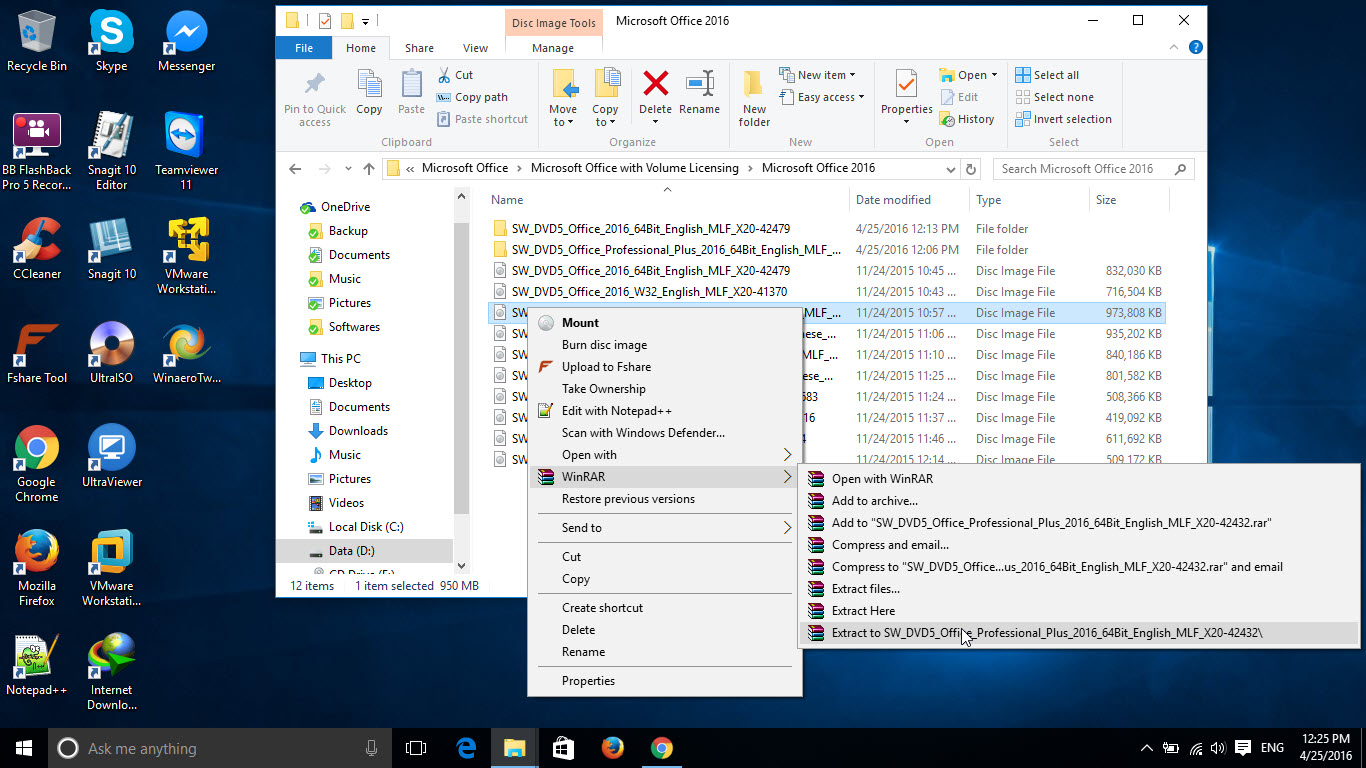The width and height of the screenshot is (1366, 768).
Task: Open the recent locations dropdown chevron
Action: [x=348, y=169]
